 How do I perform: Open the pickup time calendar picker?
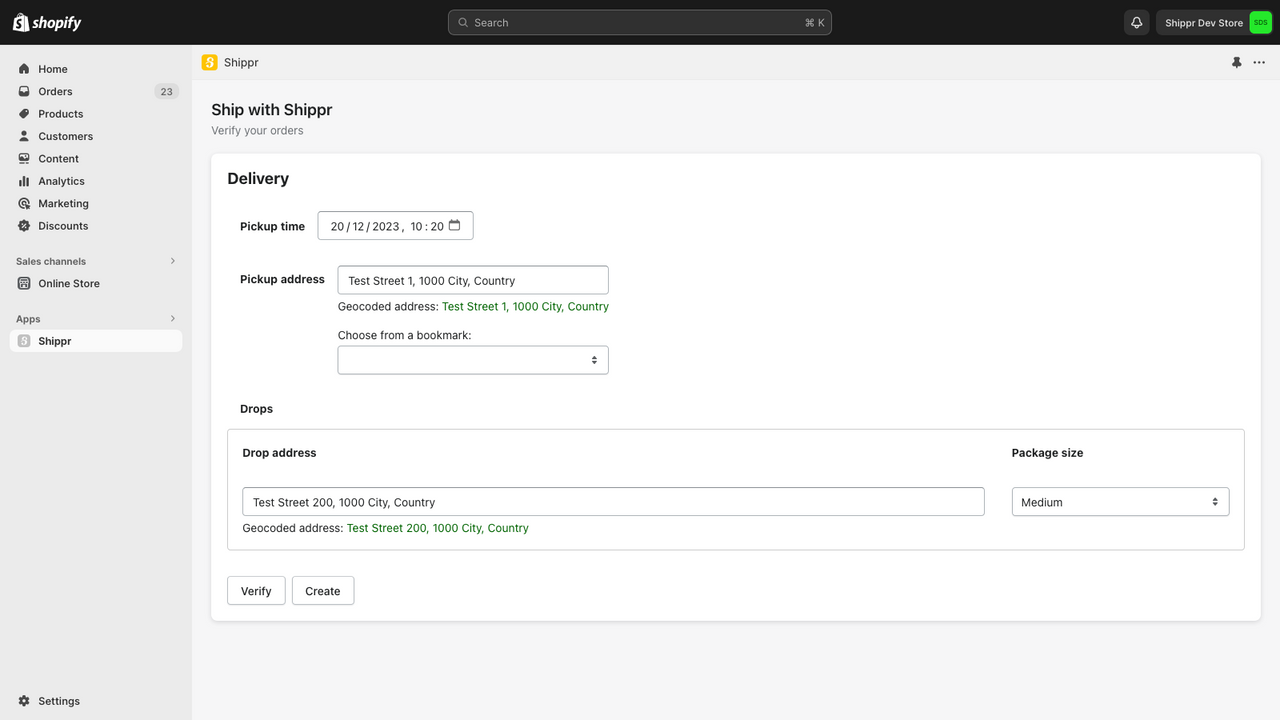454,226
